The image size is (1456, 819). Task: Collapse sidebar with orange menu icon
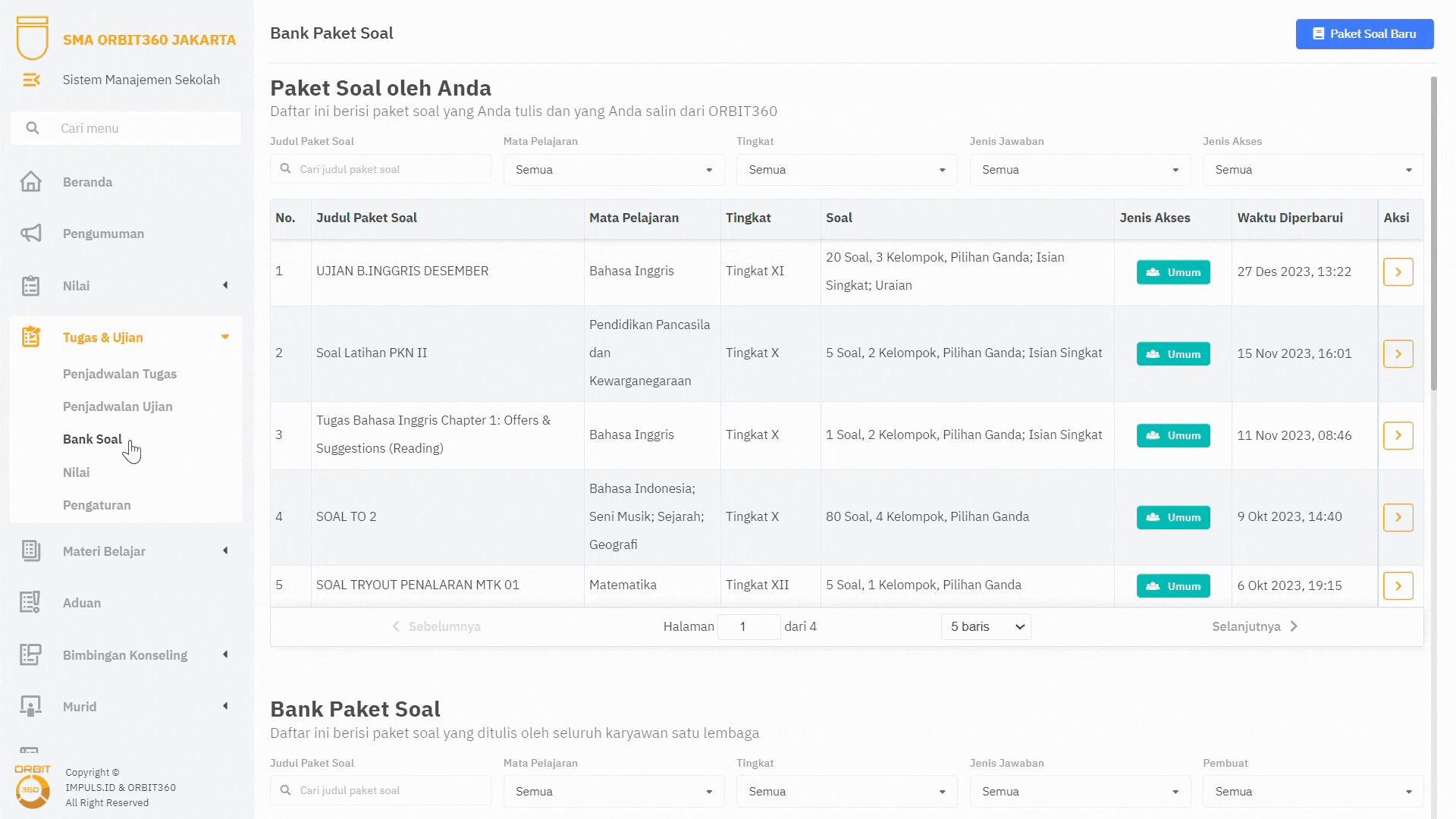pos(31,80)
